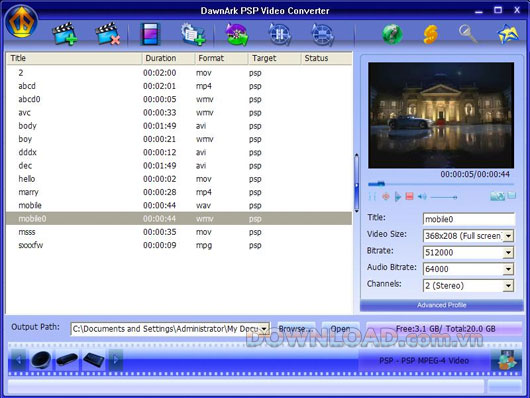Click the orange dollar sign purchase icon
Image resolution: width=530 pixels, height=398 pixels.
click(431, 34)
